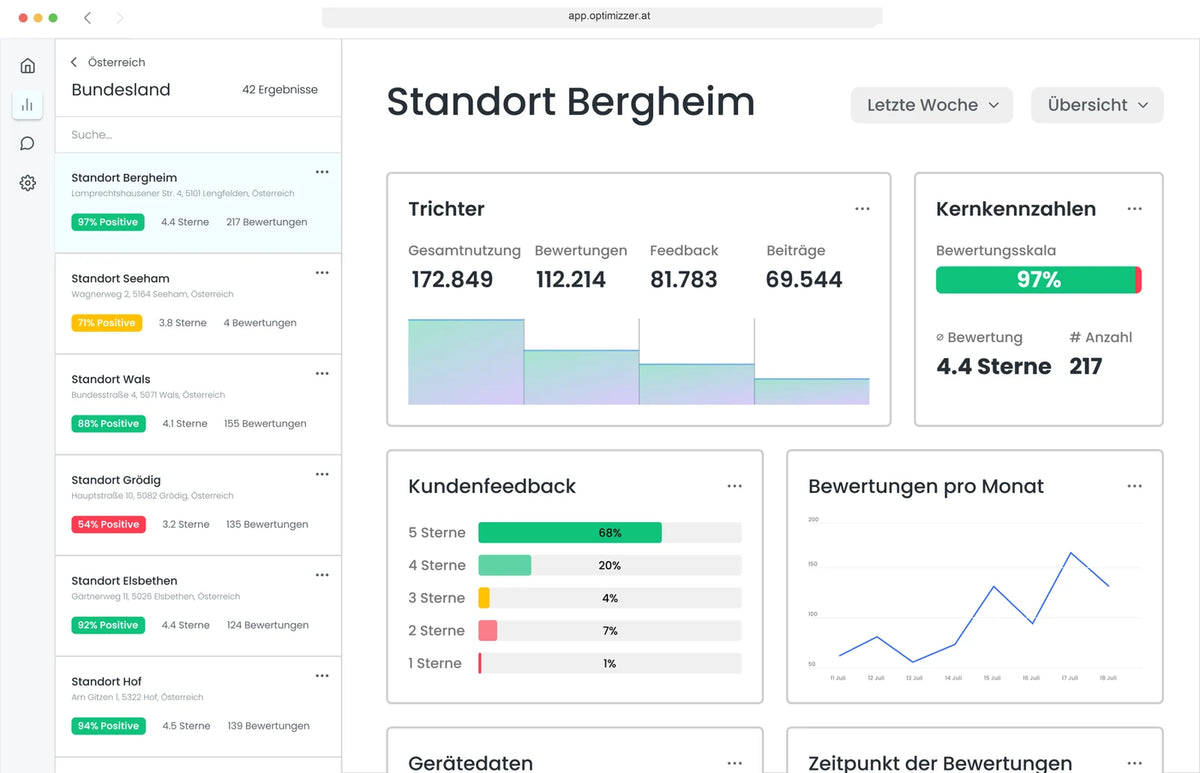Click 4.5 Sterne in Hof row
Screen dimensions: 1200x773
point(186,726)
